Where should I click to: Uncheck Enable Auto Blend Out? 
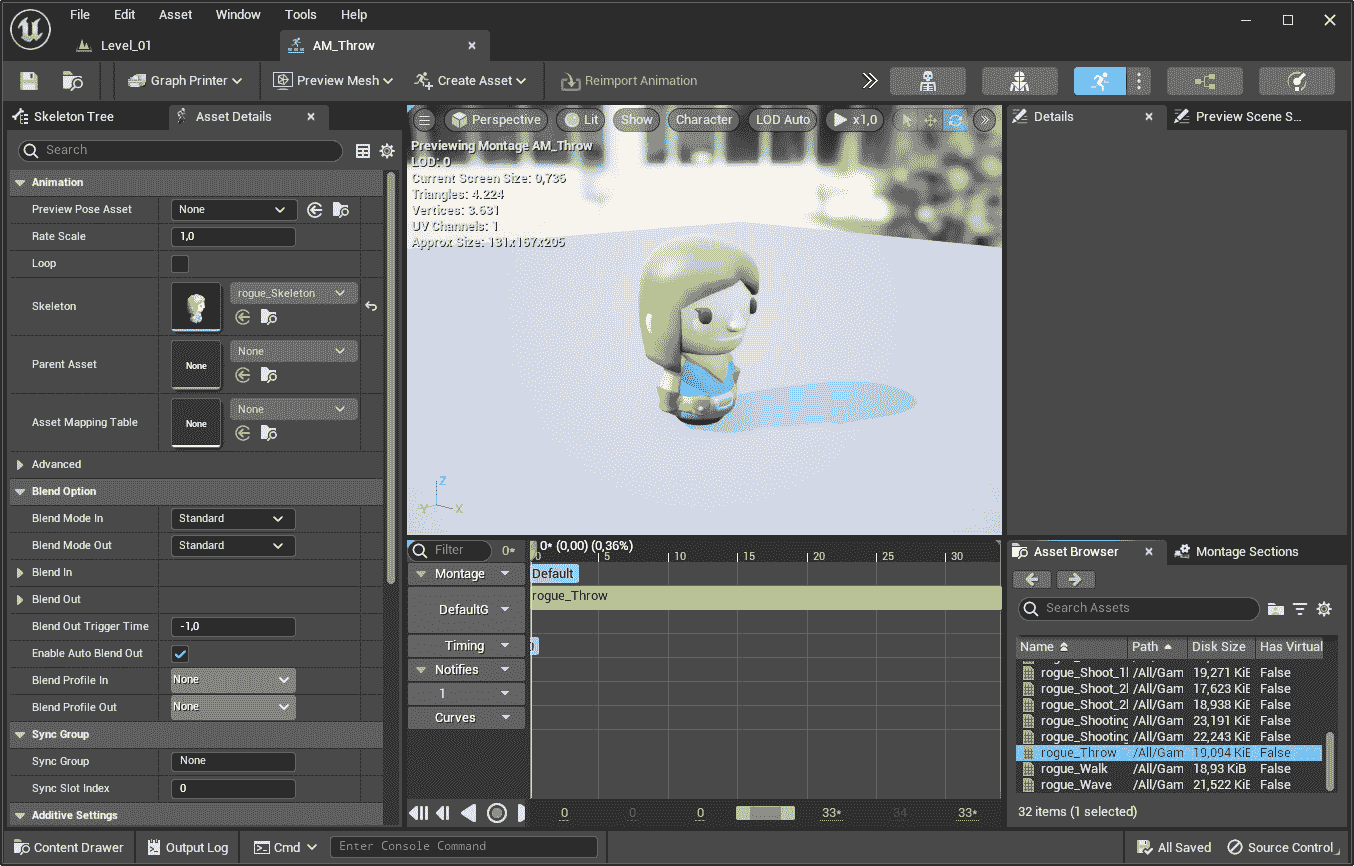click(x=180, y=654)
